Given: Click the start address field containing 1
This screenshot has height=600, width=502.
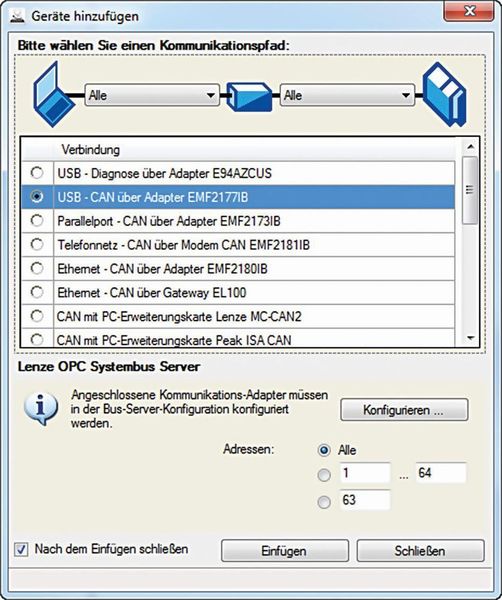Looking at the screenshot, I should pos(365,473).
